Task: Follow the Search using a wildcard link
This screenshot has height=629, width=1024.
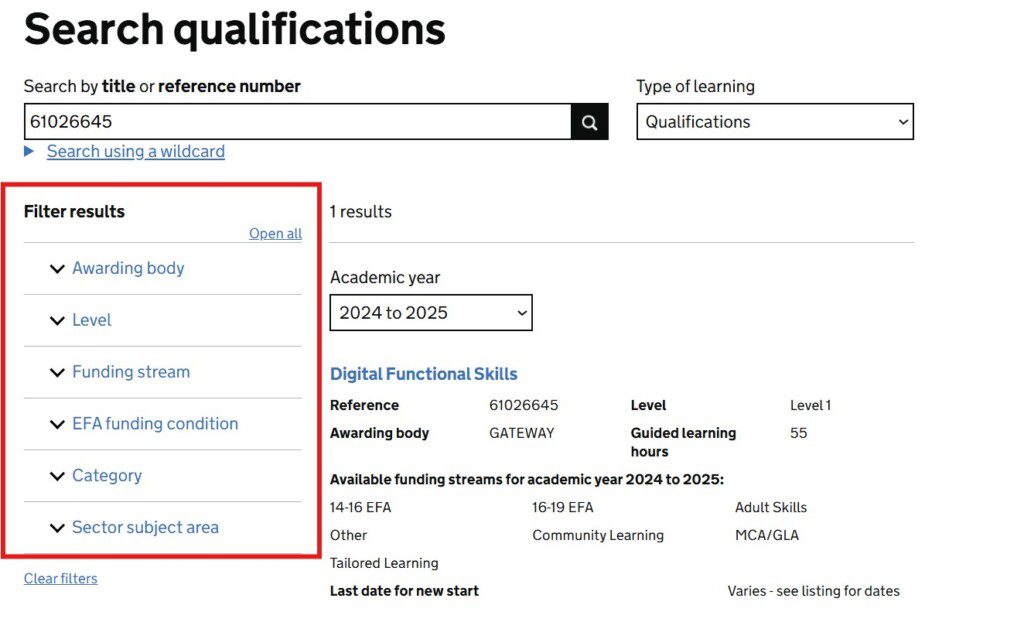Action: tap(134, 151)
